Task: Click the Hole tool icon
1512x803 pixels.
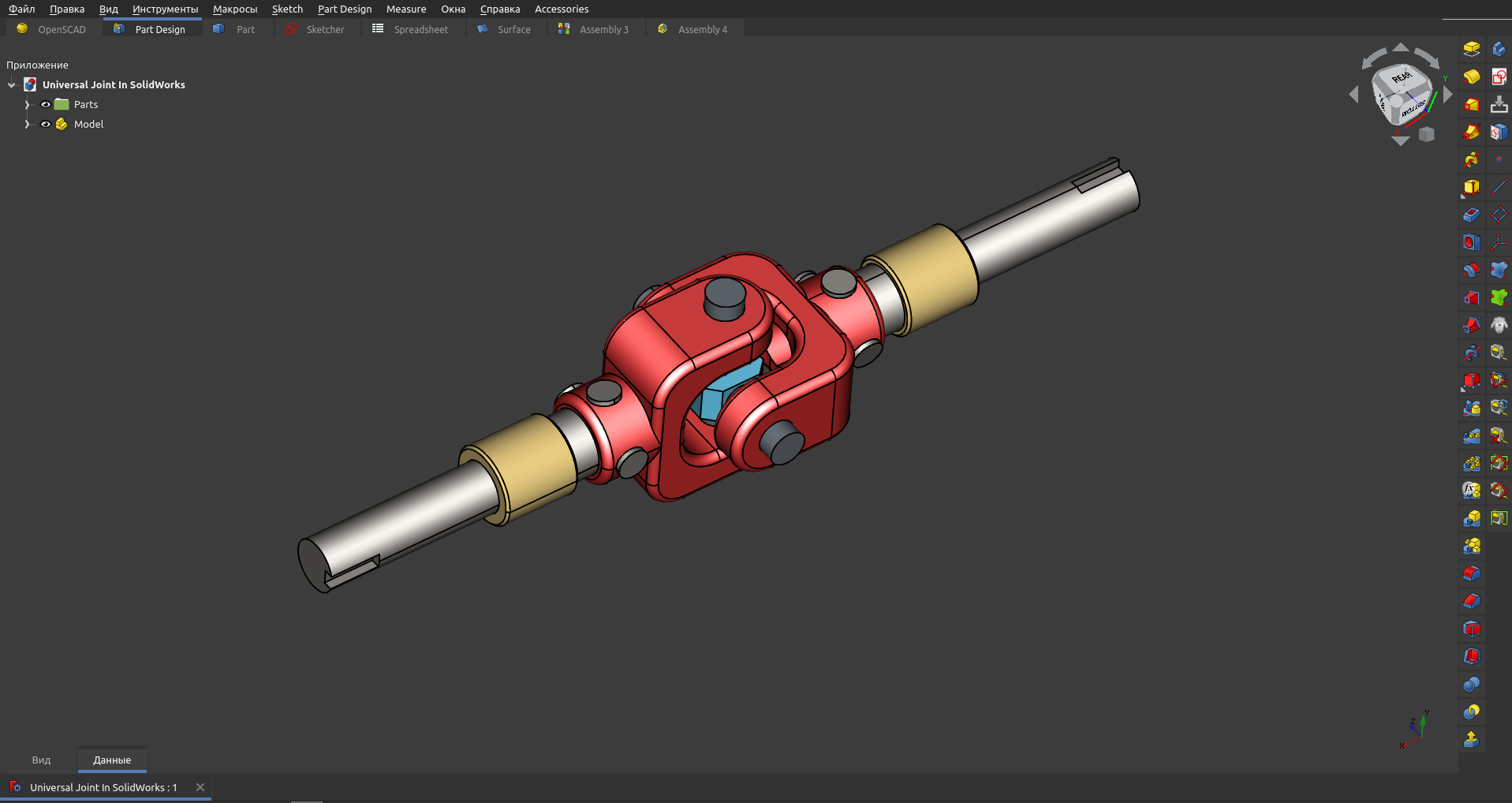Action: click(x=1471, y=242)
